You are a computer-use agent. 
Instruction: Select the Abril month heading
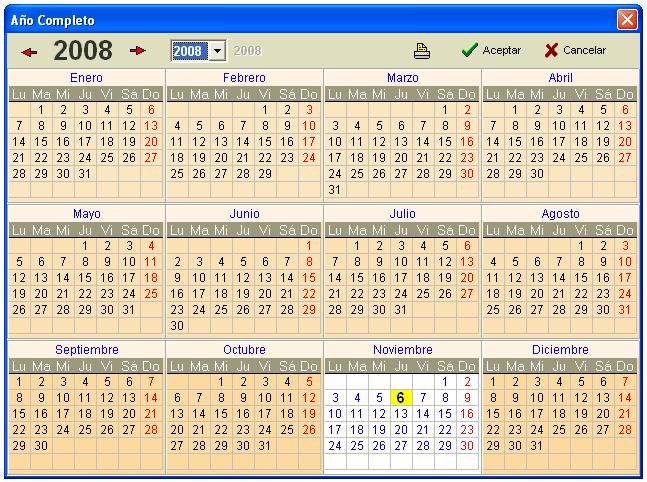tap(560, 78)
